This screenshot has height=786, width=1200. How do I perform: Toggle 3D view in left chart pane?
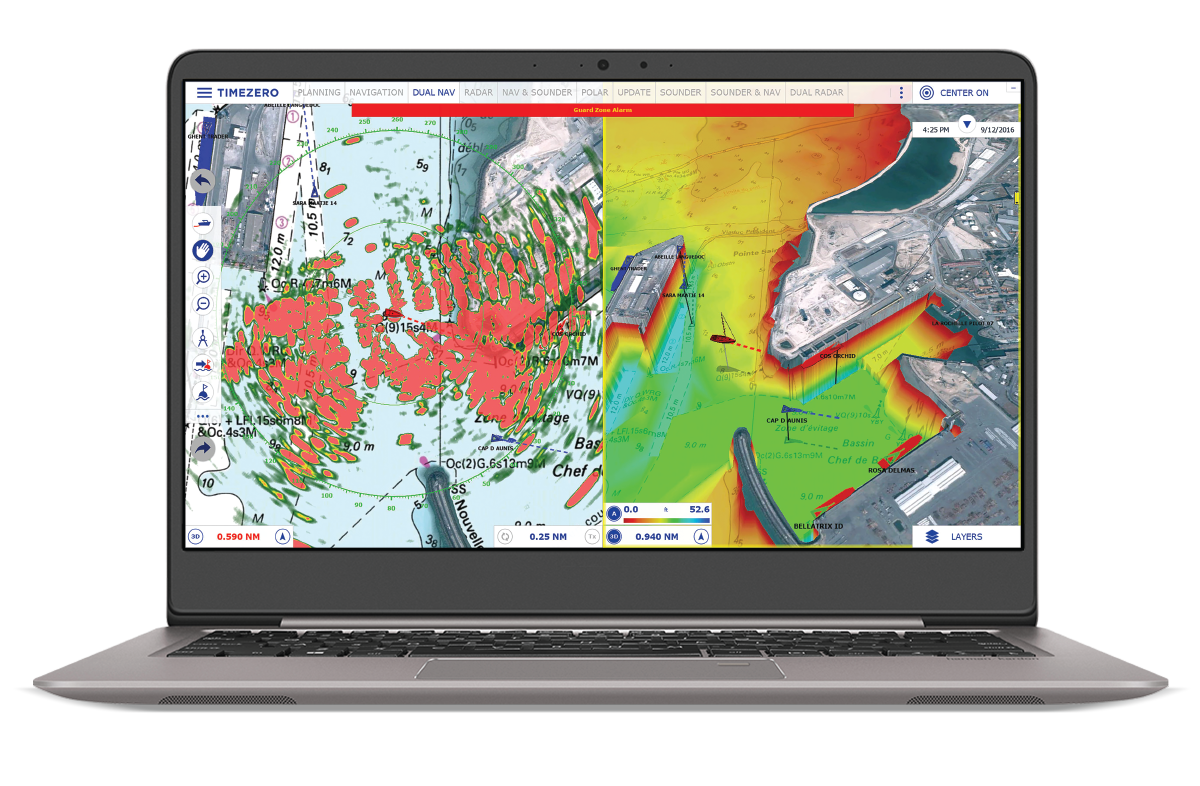[196, 536]
